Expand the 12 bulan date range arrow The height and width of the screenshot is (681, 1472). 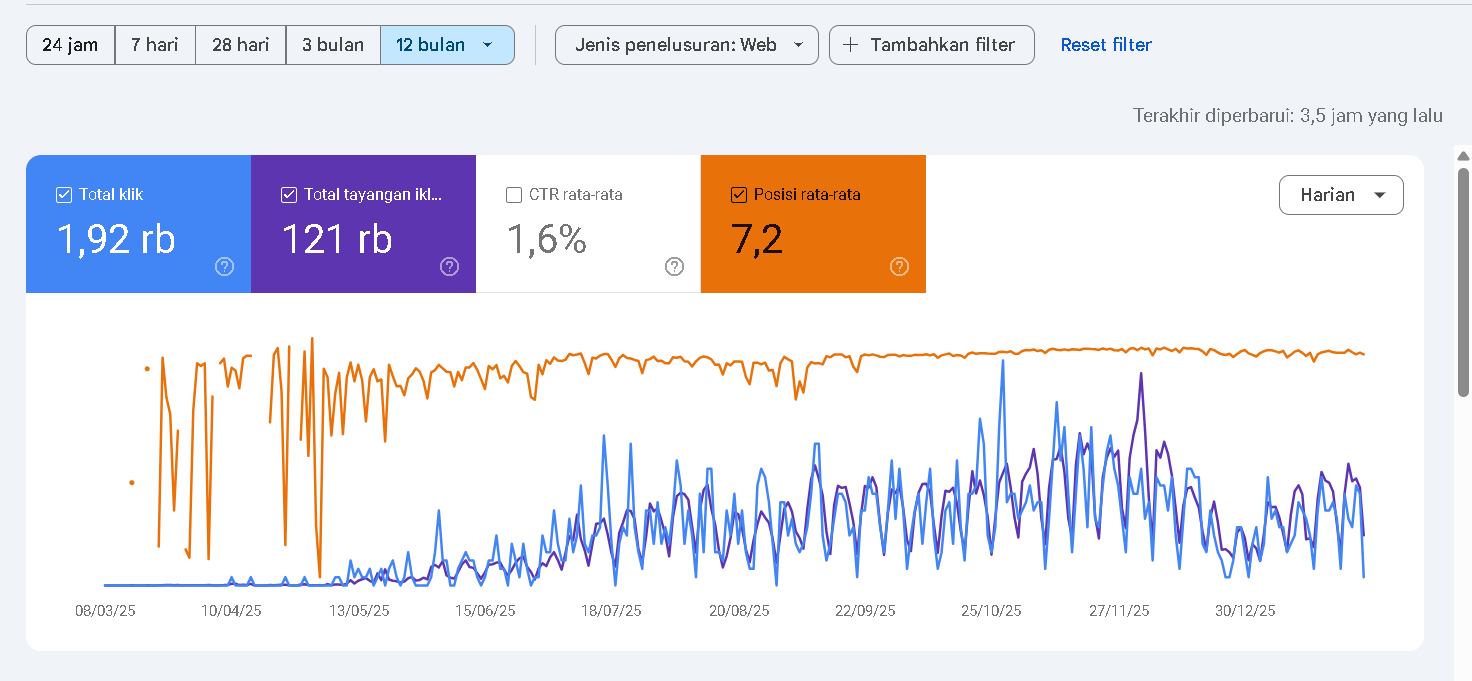(487, 45)
